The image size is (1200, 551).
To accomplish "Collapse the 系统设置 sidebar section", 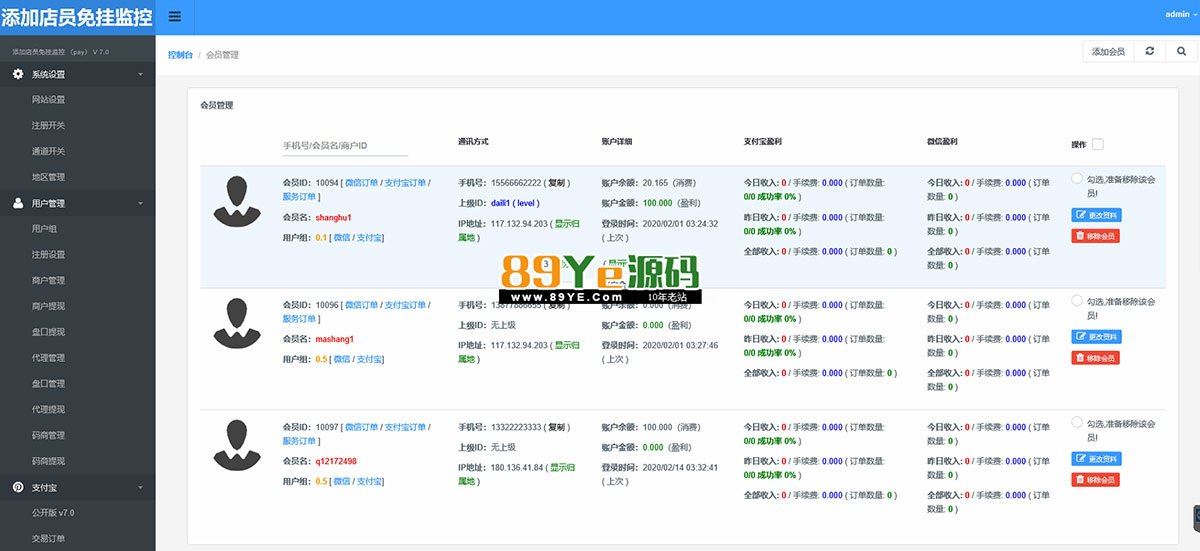I will (x=140, y=74).
